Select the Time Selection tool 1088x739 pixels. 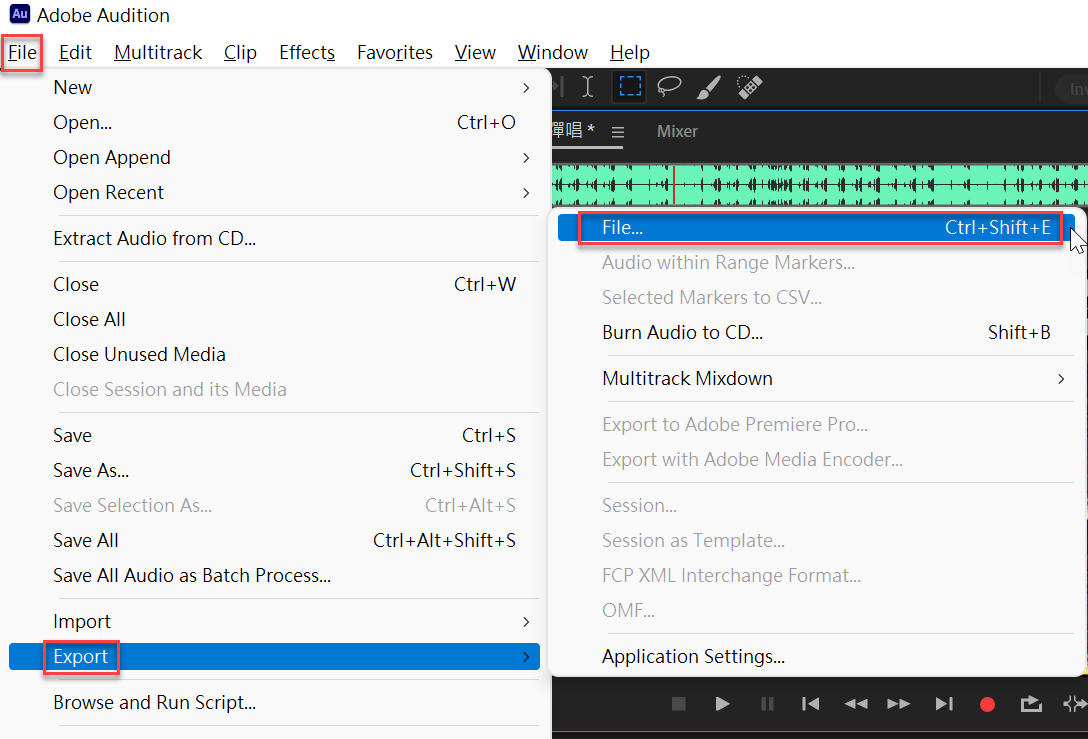click(x=588, y=87)
